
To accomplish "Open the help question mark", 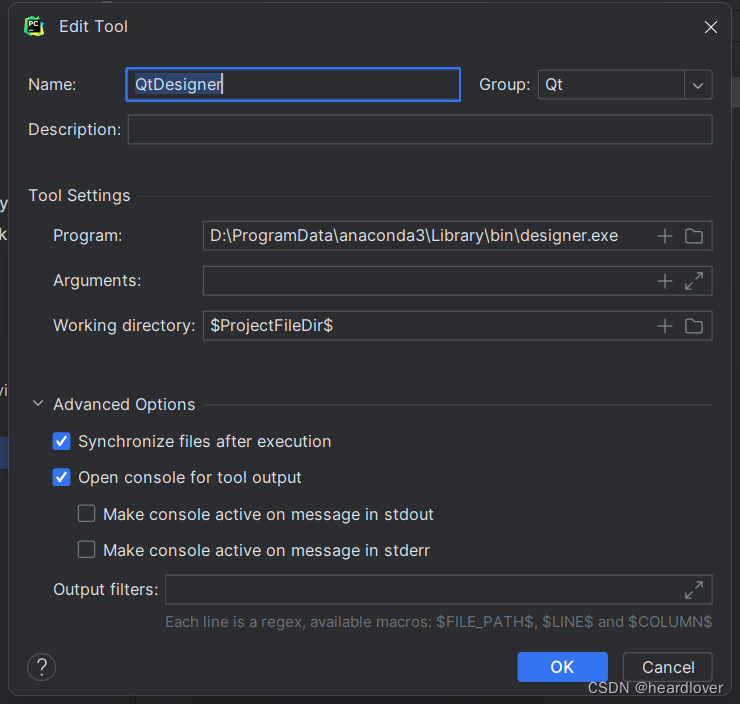I will [x=42, y=667].
